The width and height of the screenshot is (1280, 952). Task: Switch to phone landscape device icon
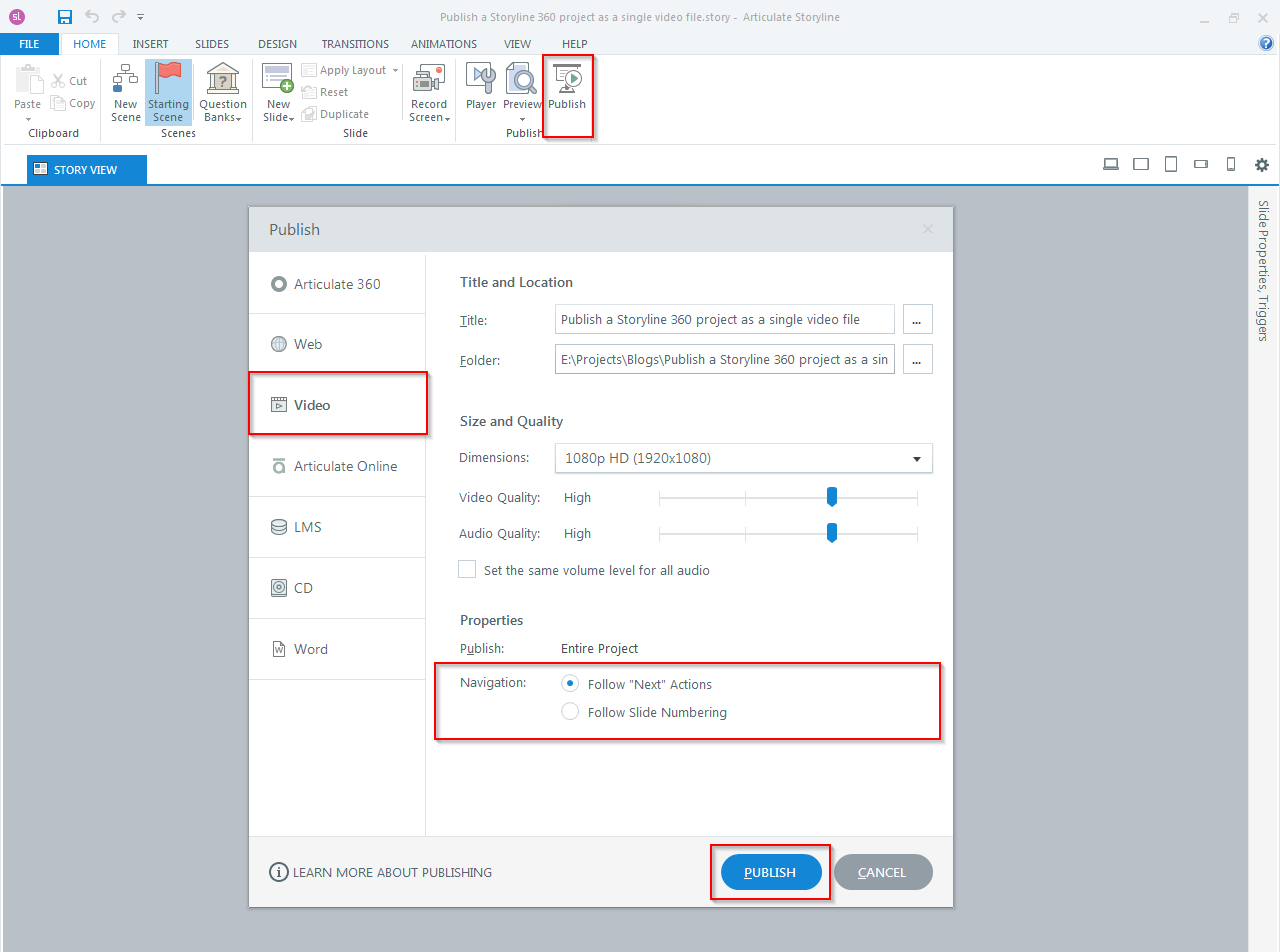[1201, 165]
